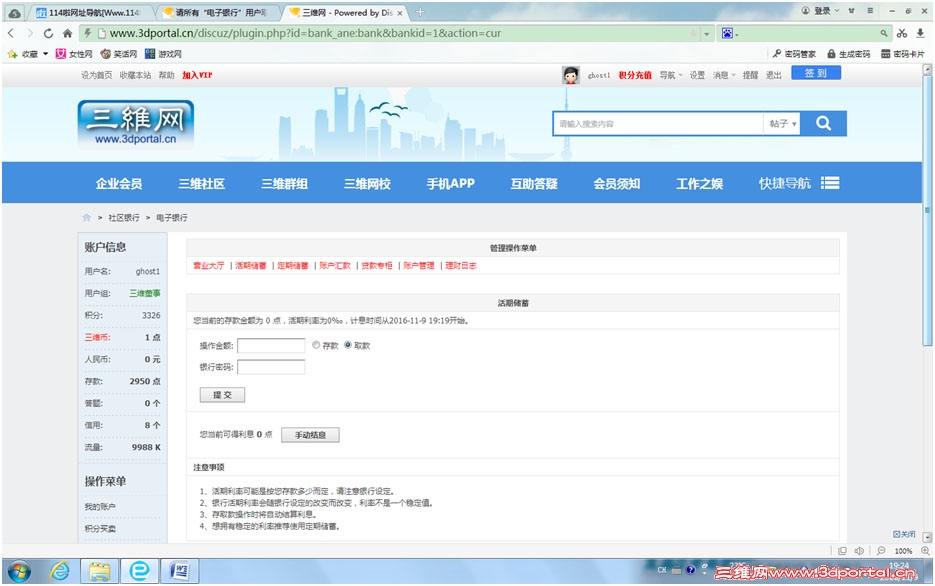Open the 三维网校 navigation menu
Screen dimensions: 935x586
point(367,184)
